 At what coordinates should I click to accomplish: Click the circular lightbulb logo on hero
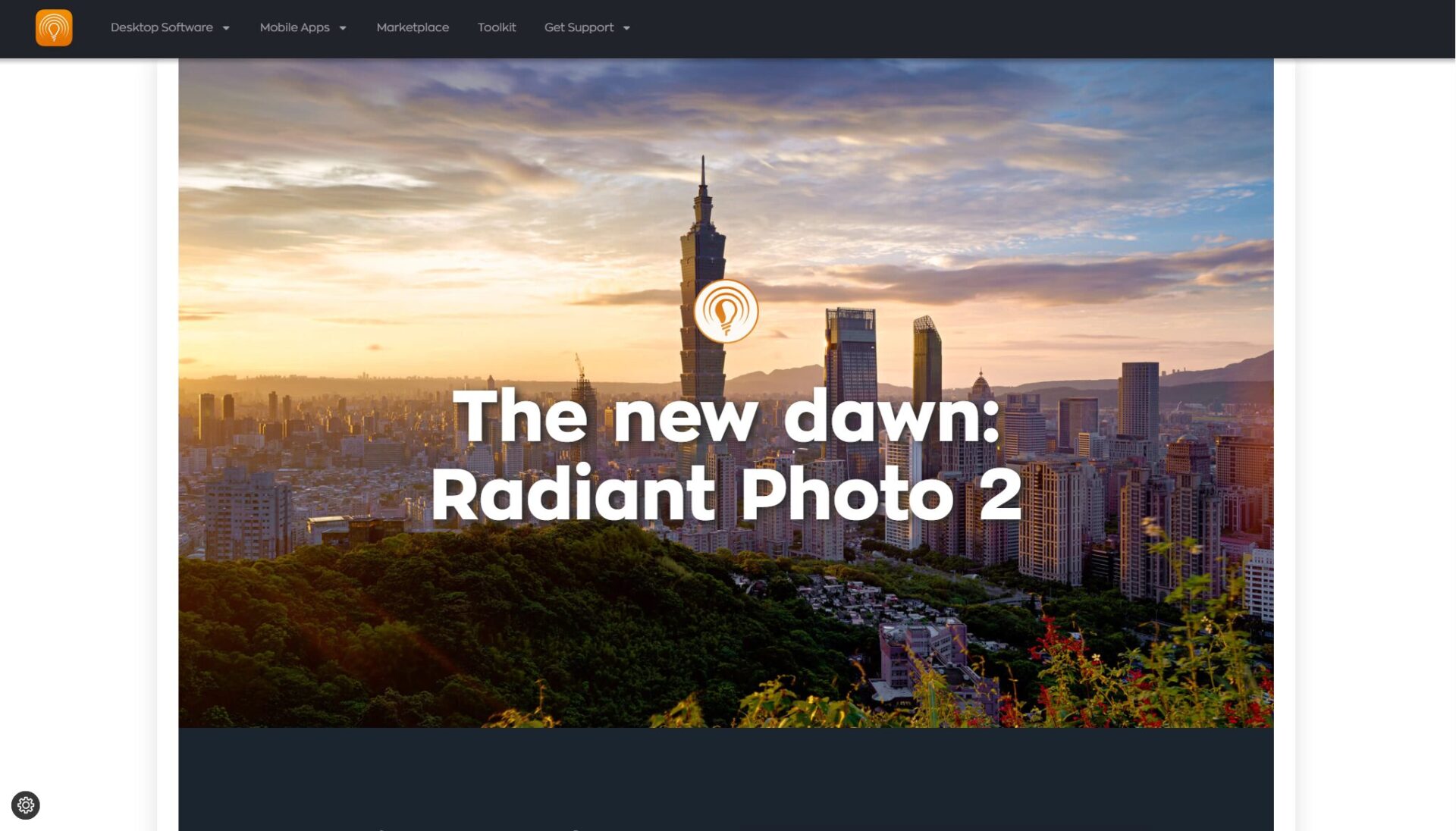726,311
